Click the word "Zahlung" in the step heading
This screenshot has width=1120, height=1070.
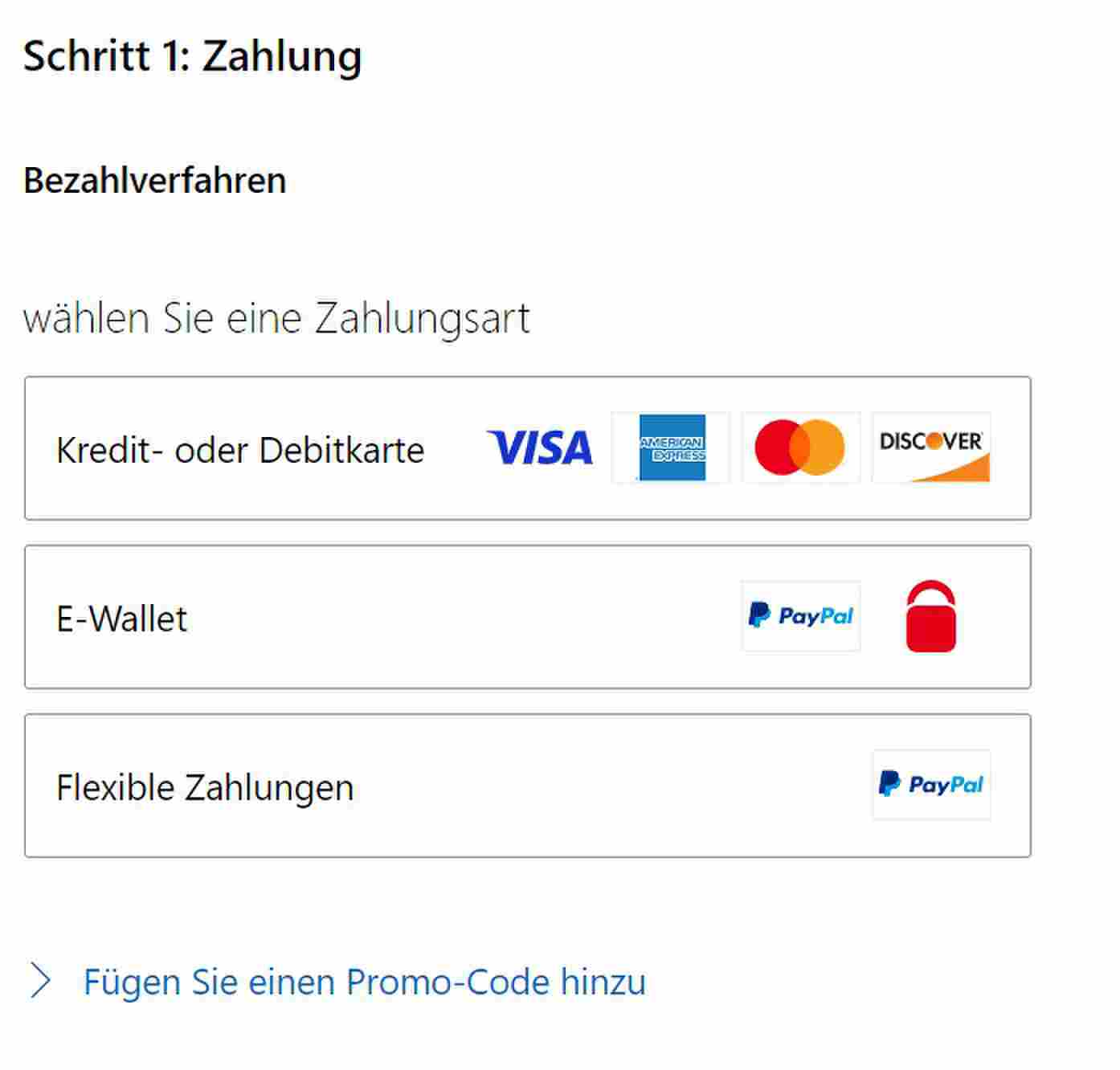coord(281,56)
